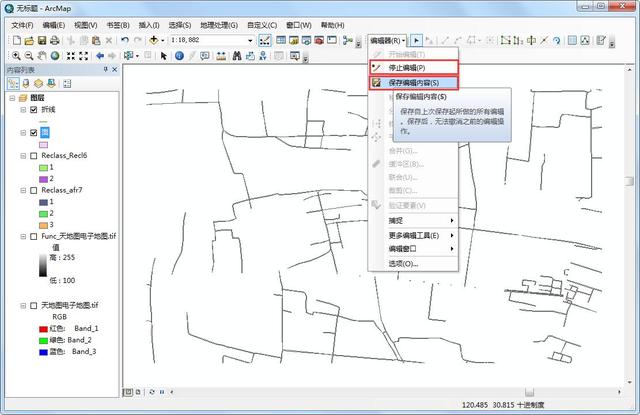Image resolution: width=640 pixels, height=415 pixels.
Task: Open the Attributes window icon
Action: pyautogui.click(x=572, y=40)
